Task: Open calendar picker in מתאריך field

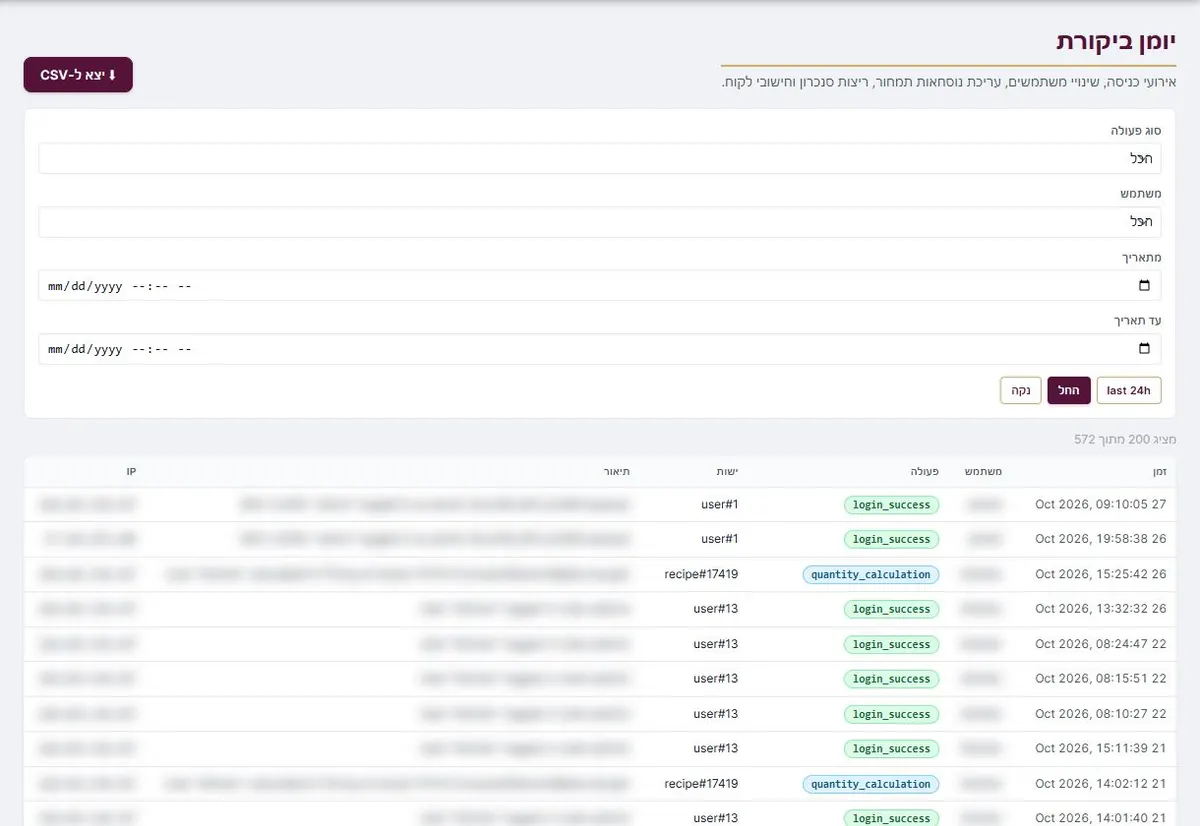Action: 1145,286
